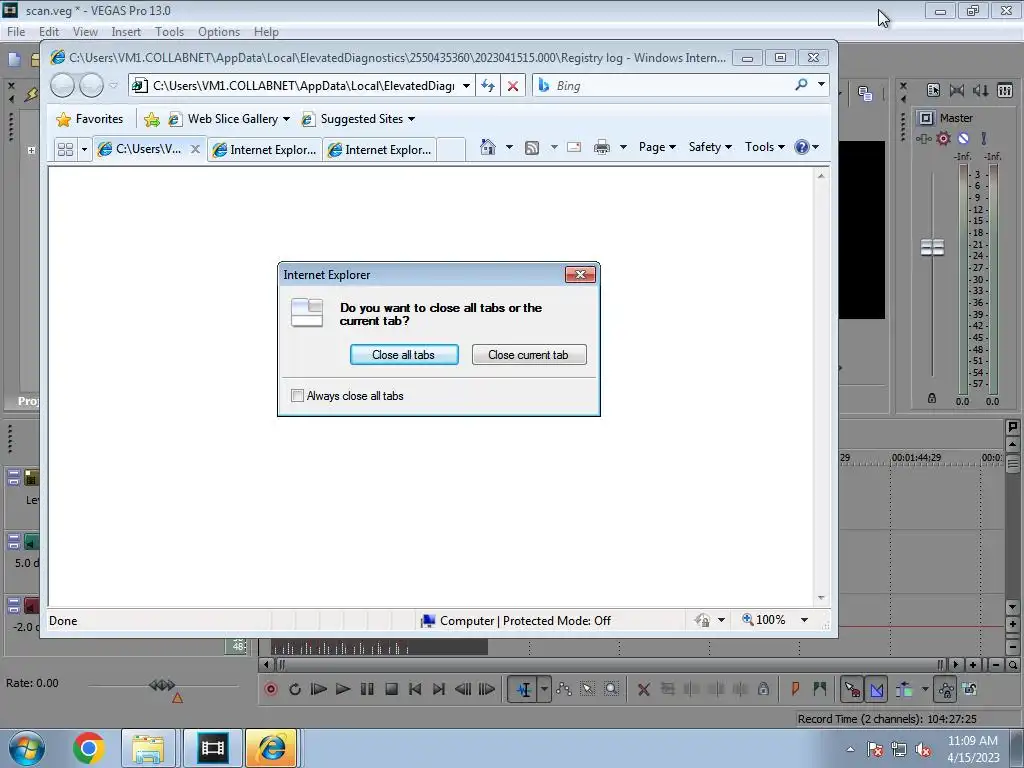This screenshot has height=768, width=1024.
Task: Click the Stop button in VEGAS transport
Action: tap(391, 689)
